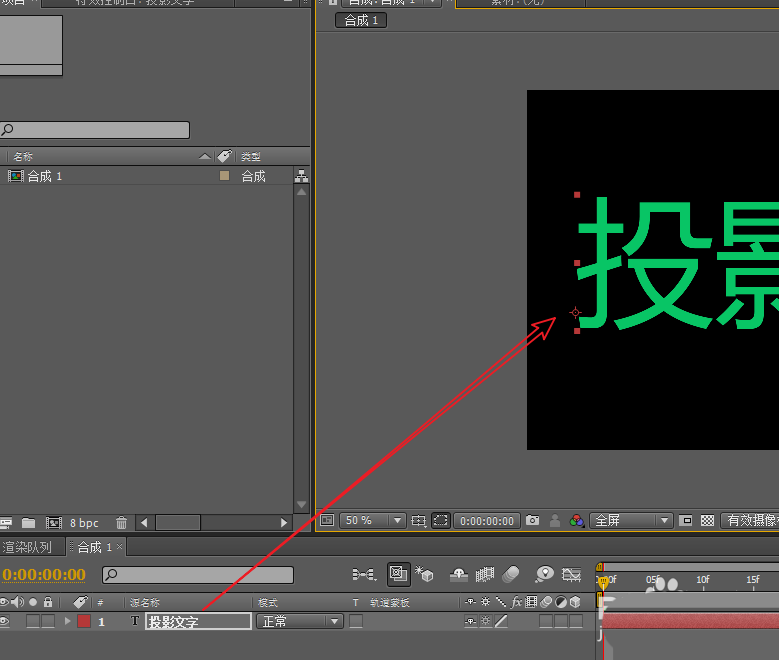779x660 pixels.
Task: Click the always preview this view icon
Action: click(327, 520)
